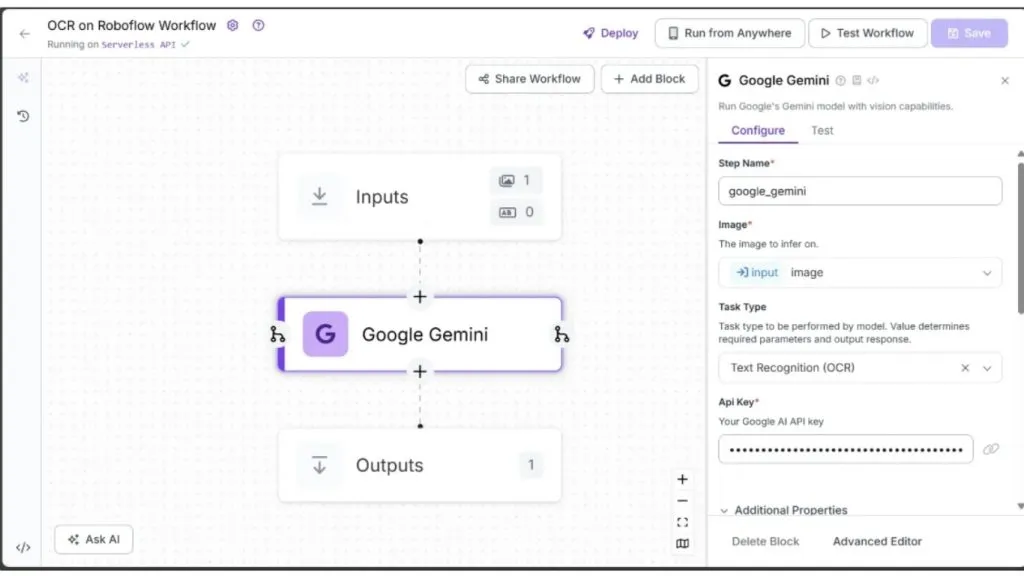Zoom in the canvas with plus control

tap(682, 479)
